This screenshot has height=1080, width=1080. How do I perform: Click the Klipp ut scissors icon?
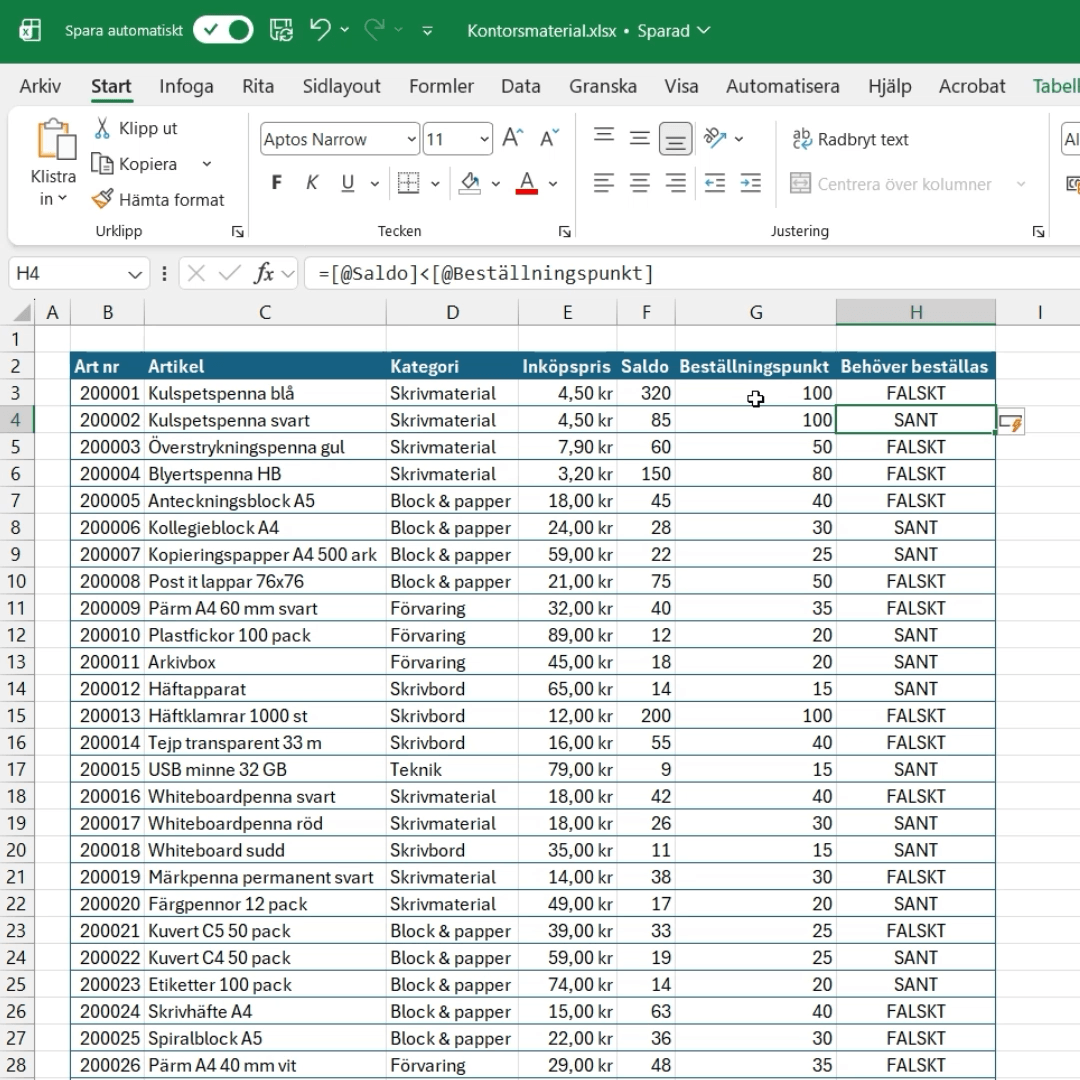103,128
